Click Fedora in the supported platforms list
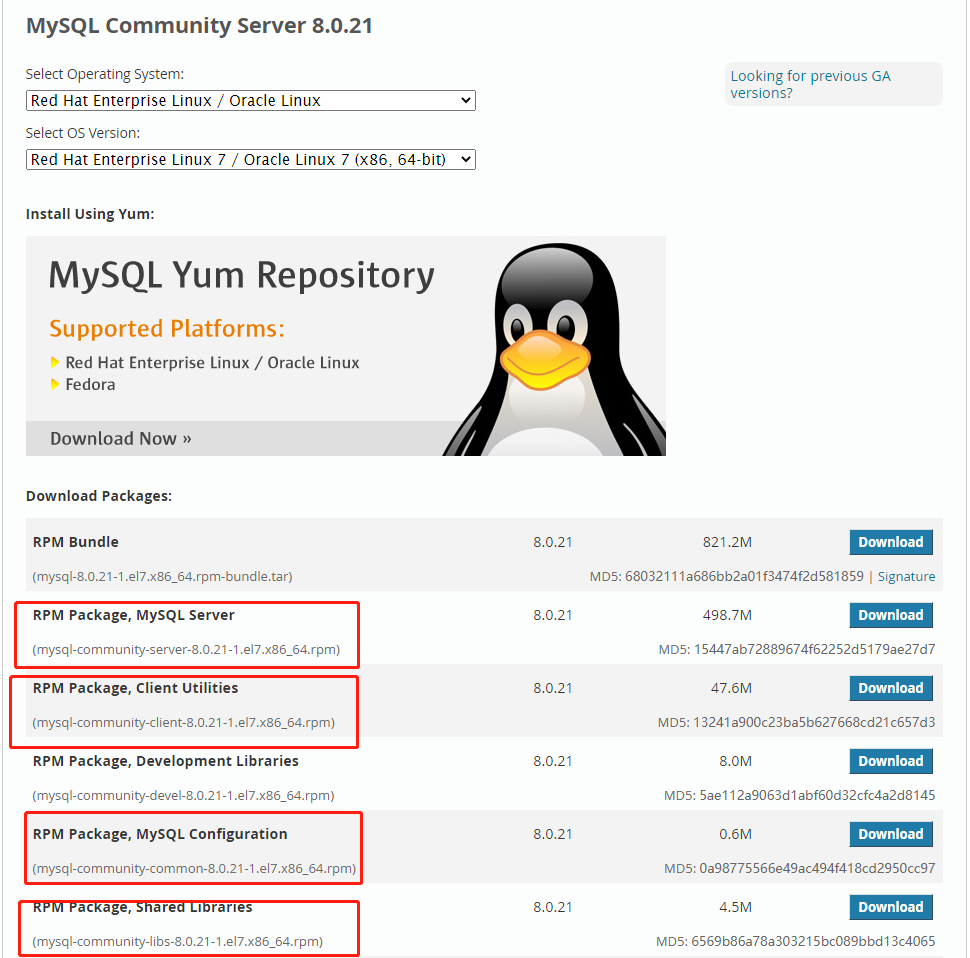This screenshot has width=970, height=958. pyautogui.click(x=90, y=385)
